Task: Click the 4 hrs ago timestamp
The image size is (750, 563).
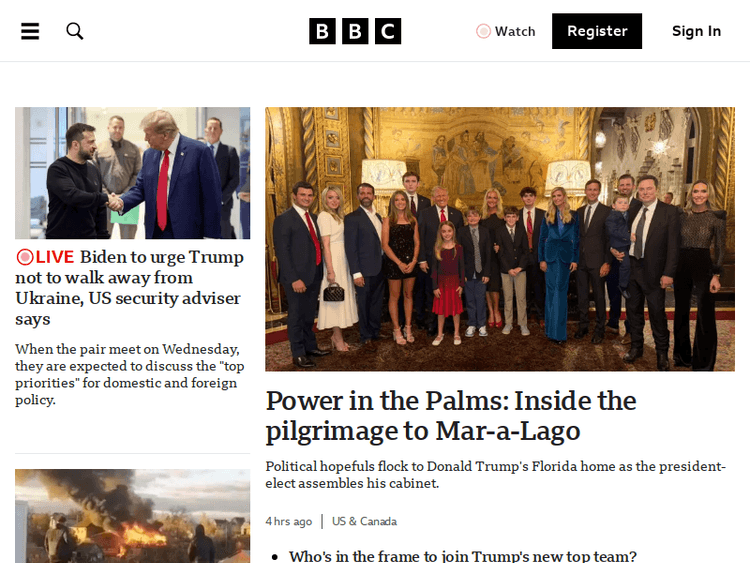Action: coord(288,521)
